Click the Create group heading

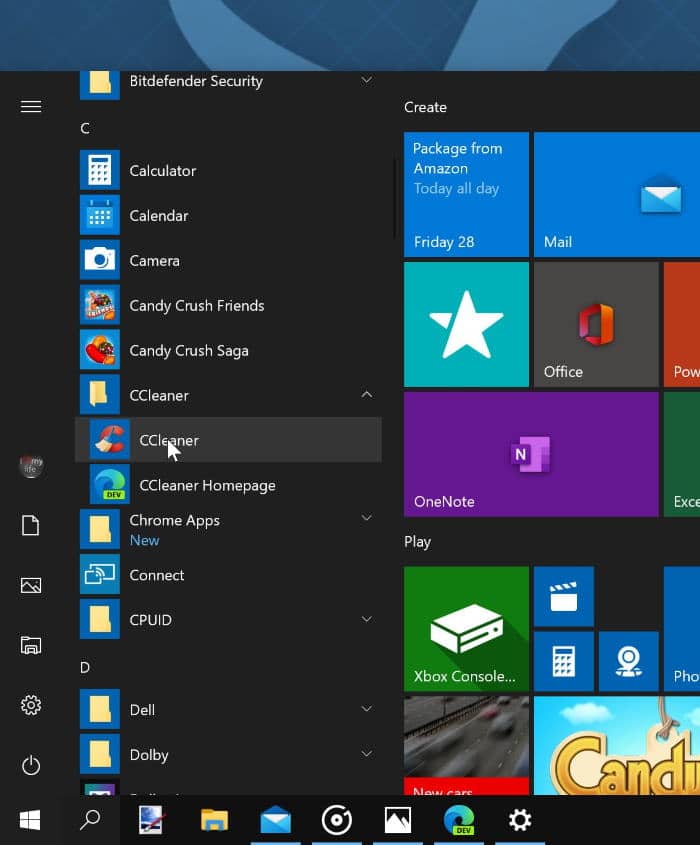coord(425,107)
